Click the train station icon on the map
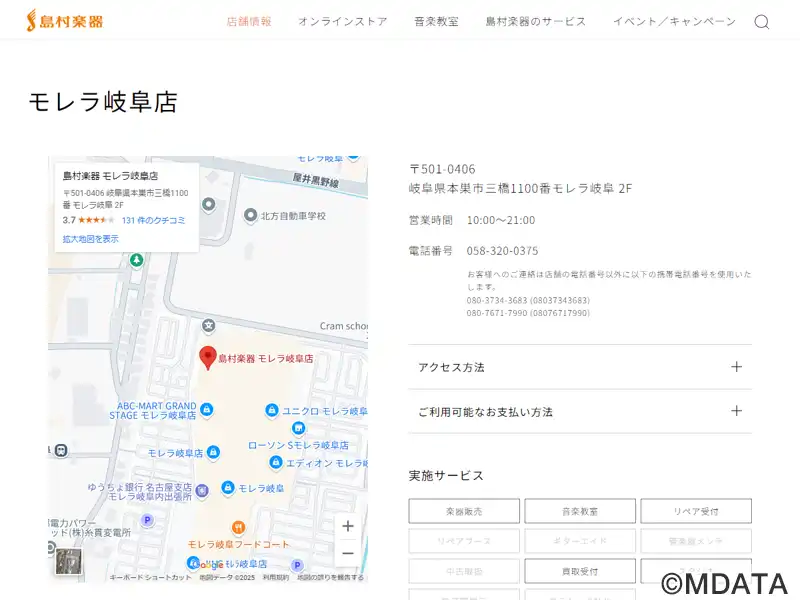 (x=61, y=451)
